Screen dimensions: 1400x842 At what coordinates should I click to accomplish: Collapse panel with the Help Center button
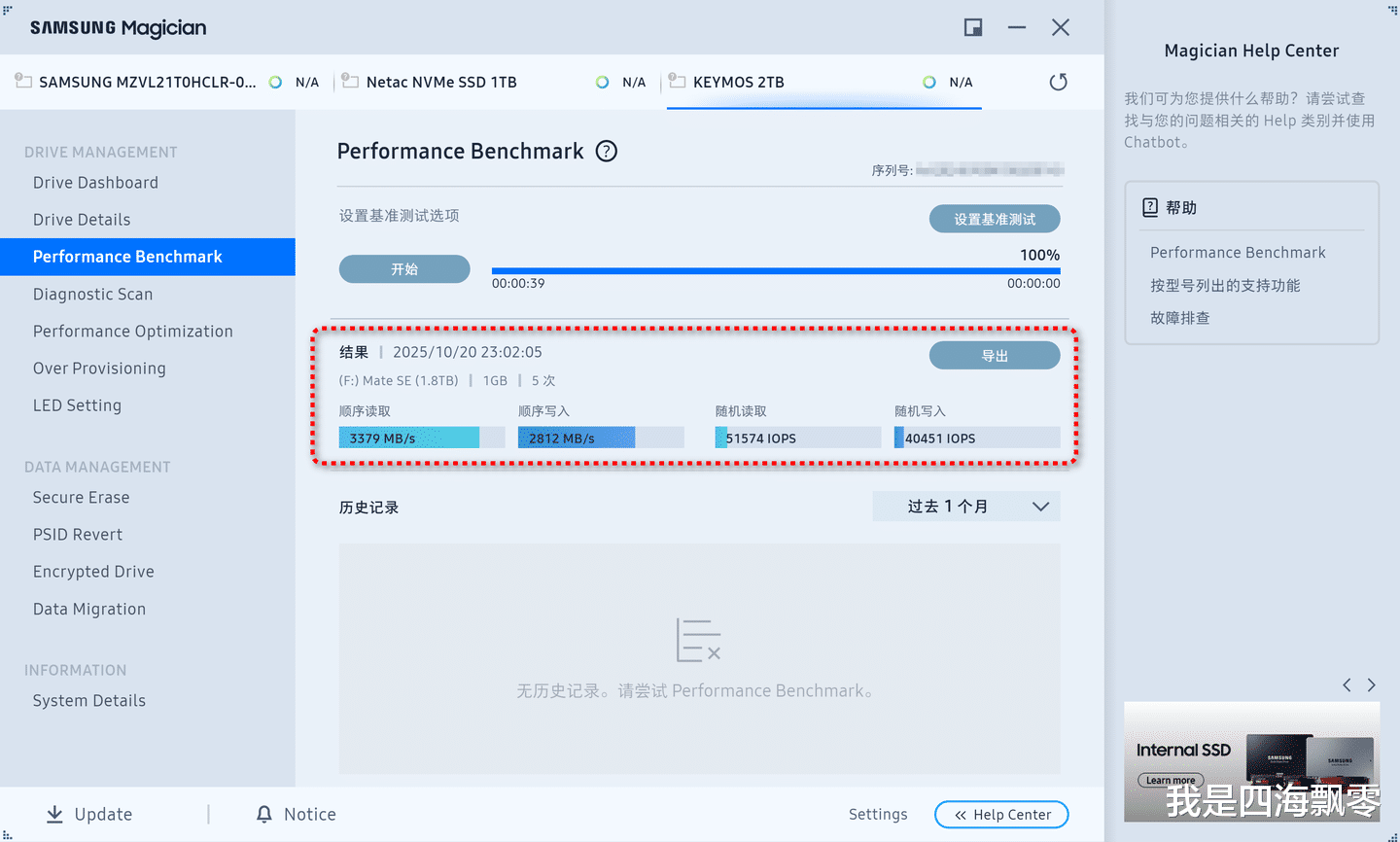pyautogui.click(x=1001, y=815)
